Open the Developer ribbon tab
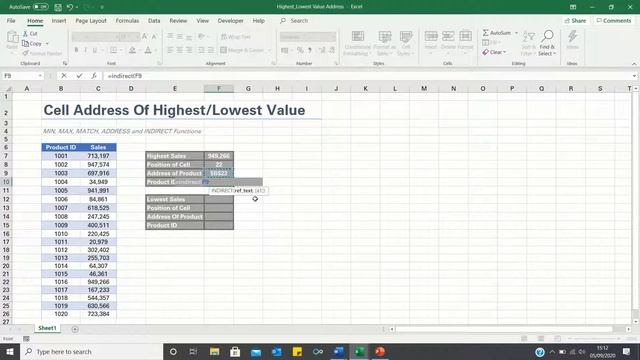 (x=230, y=20)
